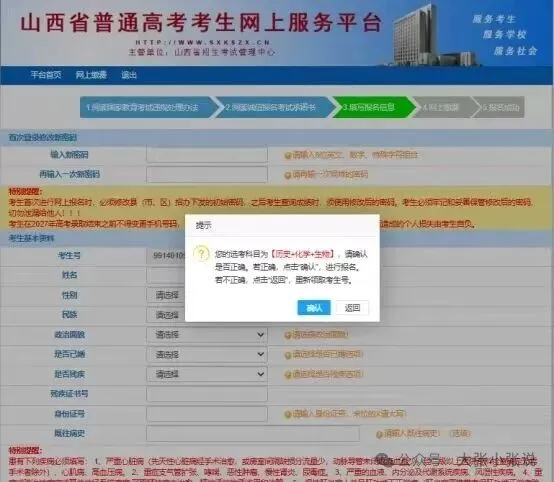Click the 山西省普通高考考生网上服务平台 title
This screenshot has width=554, height=482.
[201, 22]
